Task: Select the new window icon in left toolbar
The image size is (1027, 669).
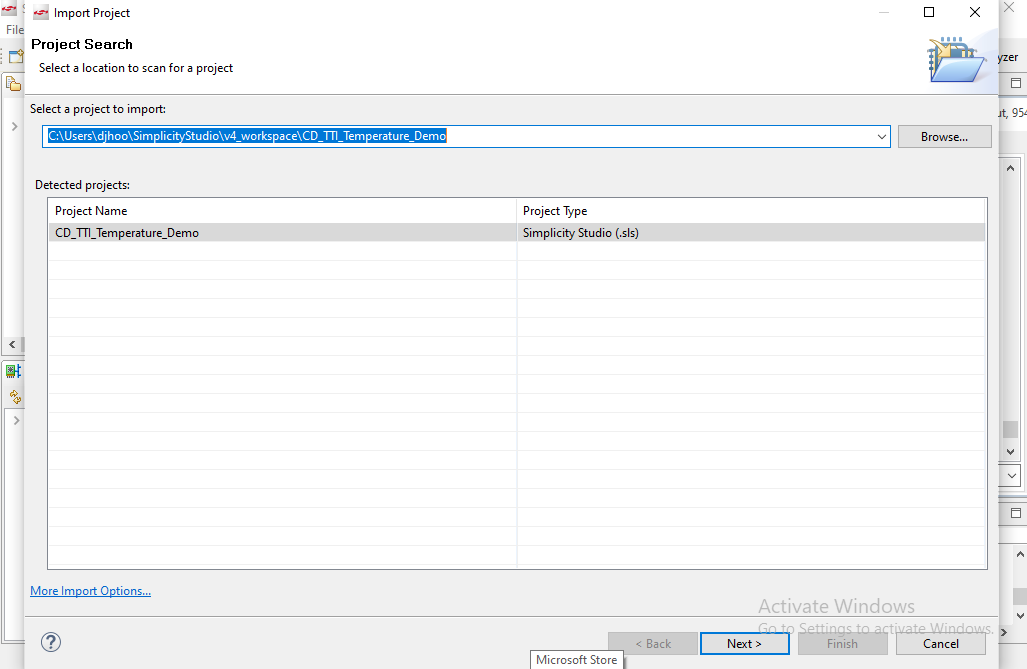Action: 14,55
